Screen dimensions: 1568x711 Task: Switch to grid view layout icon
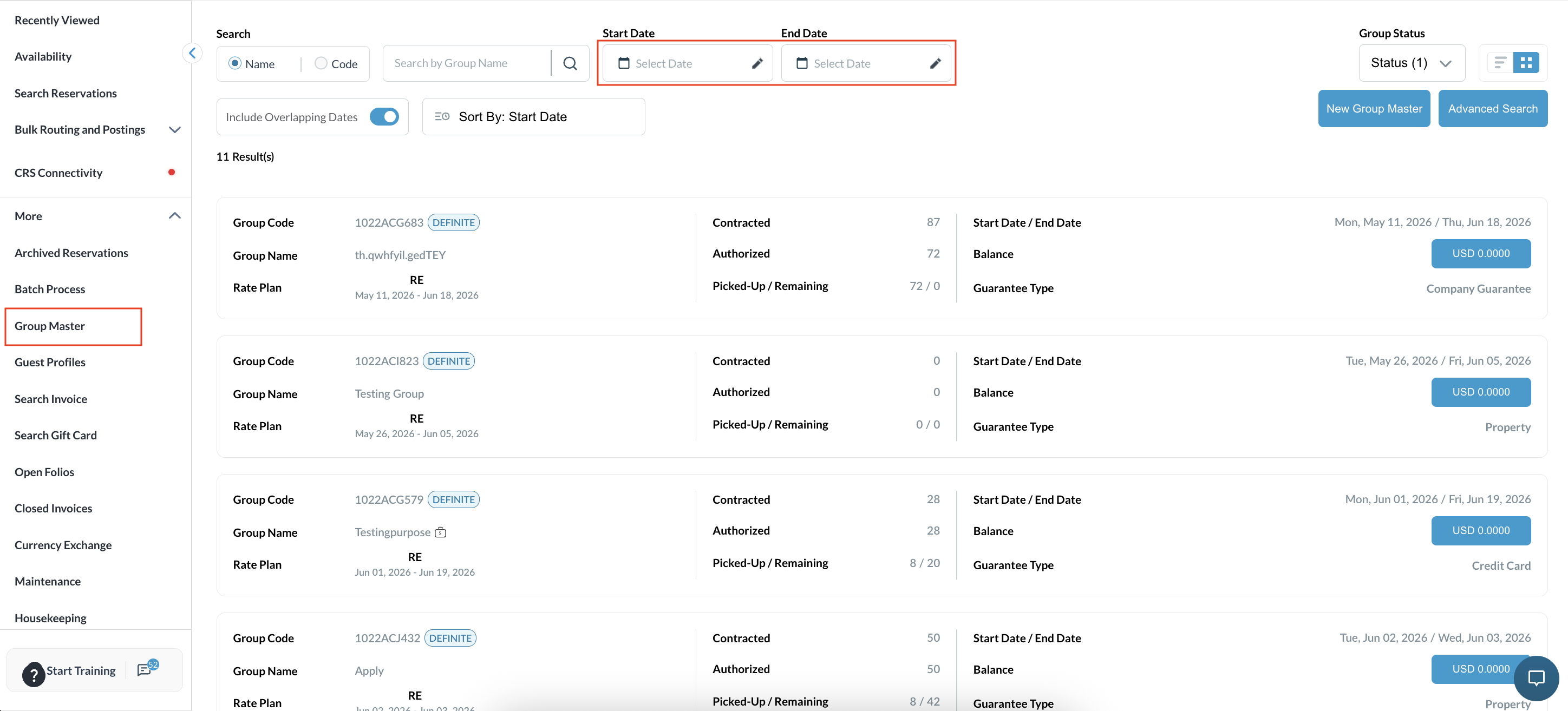pyautogui.click(x=1525, y=63)
